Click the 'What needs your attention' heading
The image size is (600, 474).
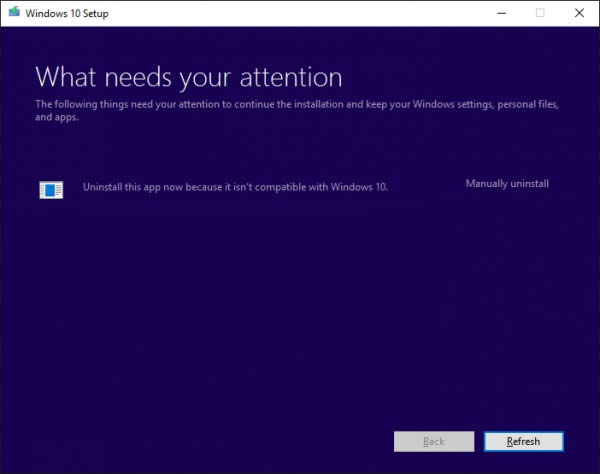click(x=189, y=77)
